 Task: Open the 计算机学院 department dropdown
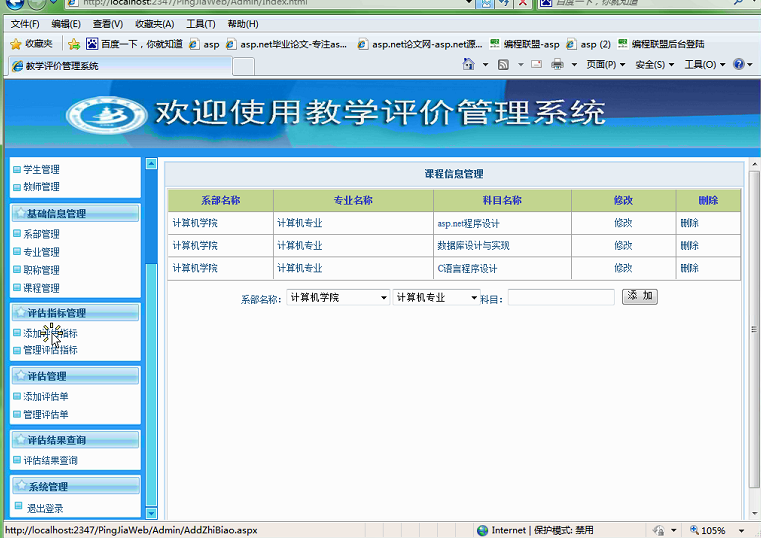click(338, 297)
